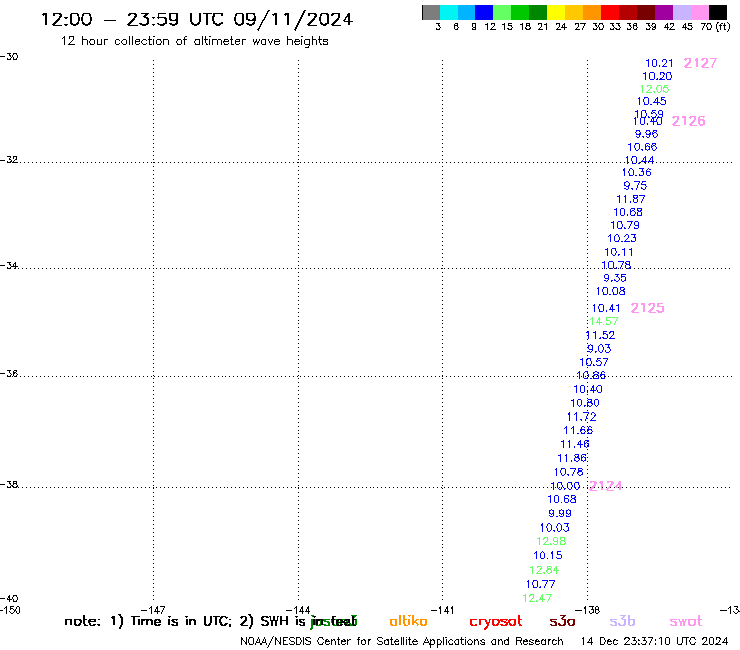Click the wave height value 10.08
The image size is (740, 650).
(x=610, y=291)
